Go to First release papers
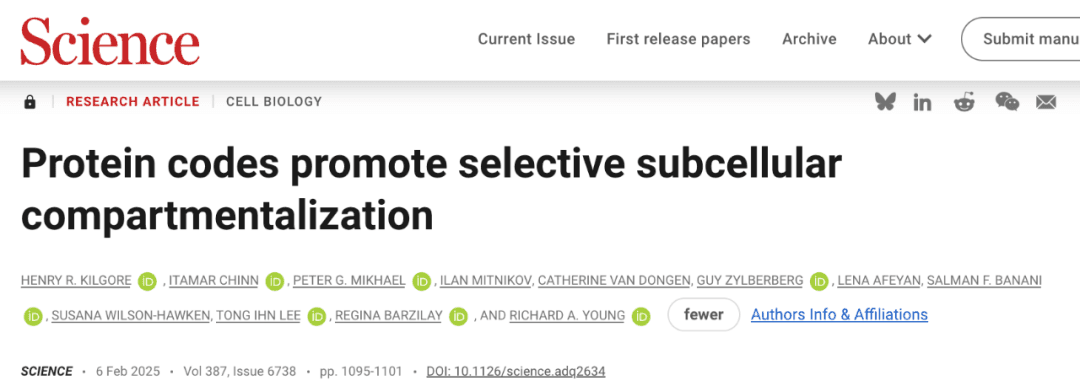 [x=678, y=39]
